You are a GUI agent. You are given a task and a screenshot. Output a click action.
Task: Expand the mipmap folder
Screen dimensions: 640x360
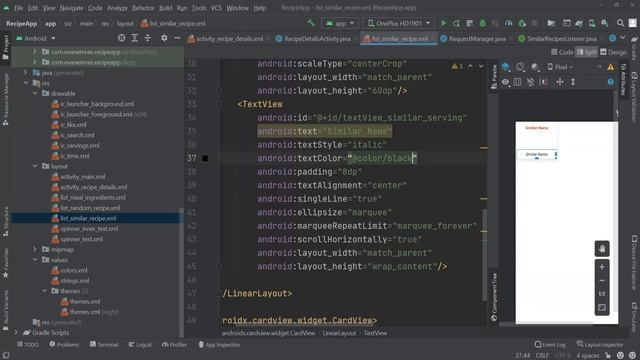pyautogui.click(x=36, y=249)
